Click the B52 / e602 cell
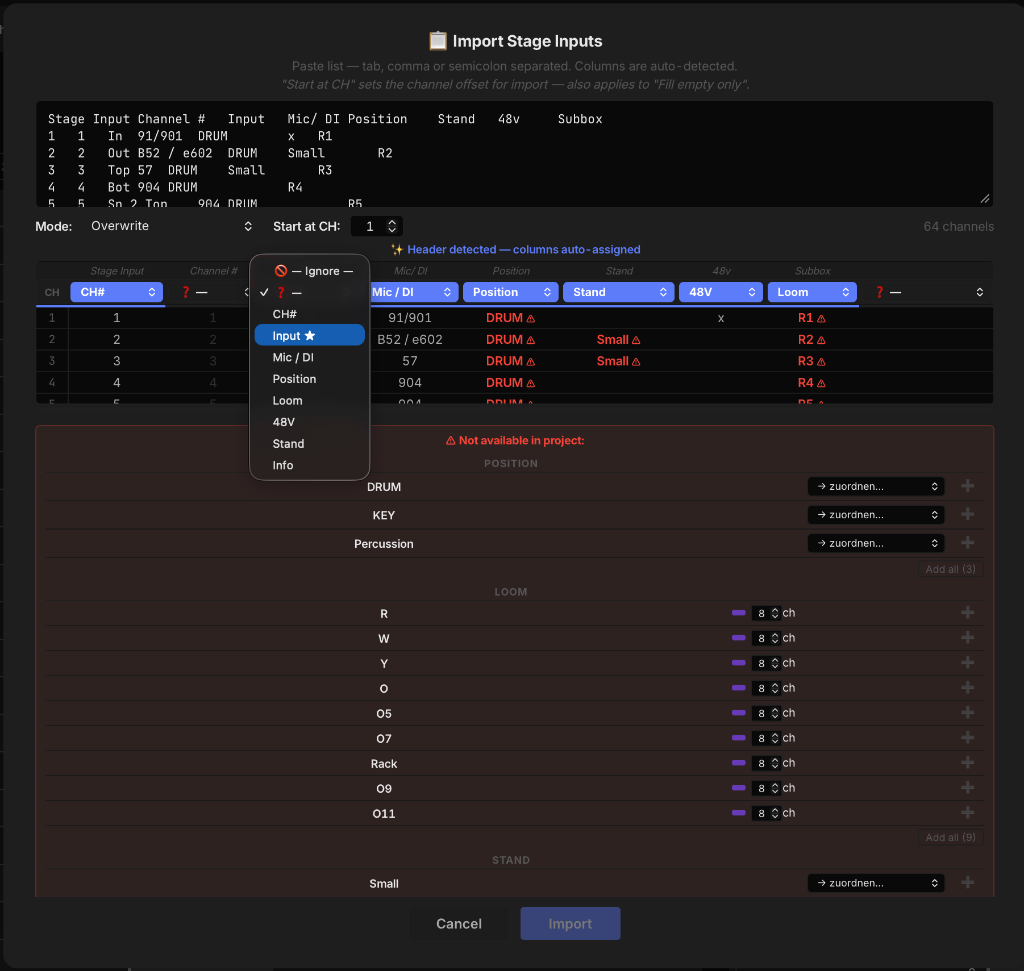The width and height of the screenshot is (1024, 971). pos(409,340)
